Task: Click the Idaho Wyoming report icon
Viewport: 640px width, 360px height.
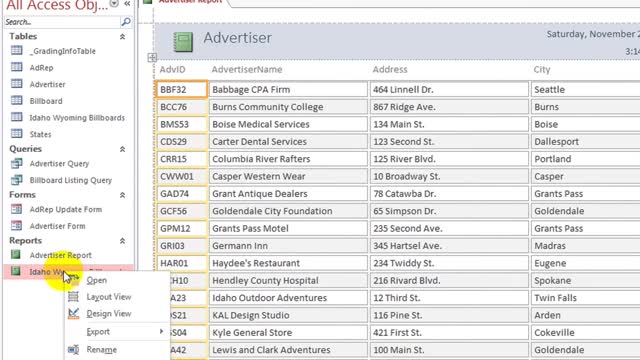Action: (16, 271)
